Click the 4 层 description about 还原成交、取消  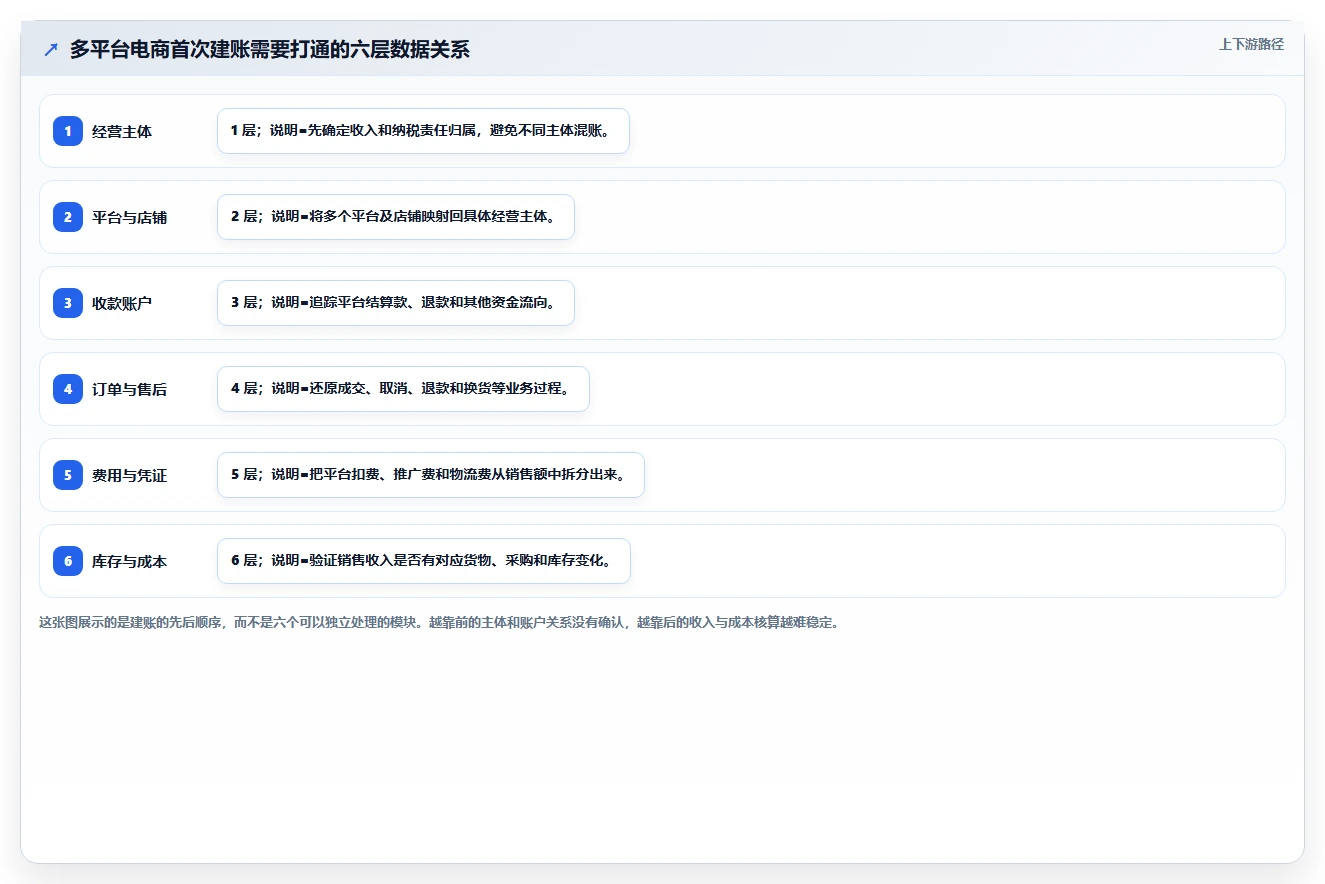pos(403,389)
